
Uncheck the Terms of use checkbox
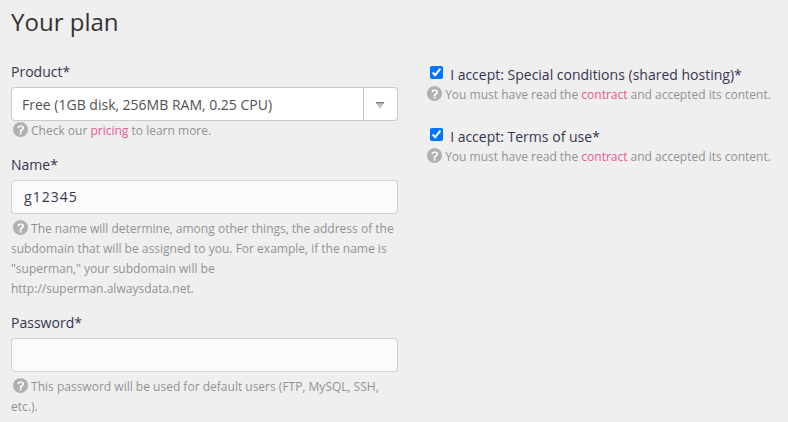[x=436, y=135]
